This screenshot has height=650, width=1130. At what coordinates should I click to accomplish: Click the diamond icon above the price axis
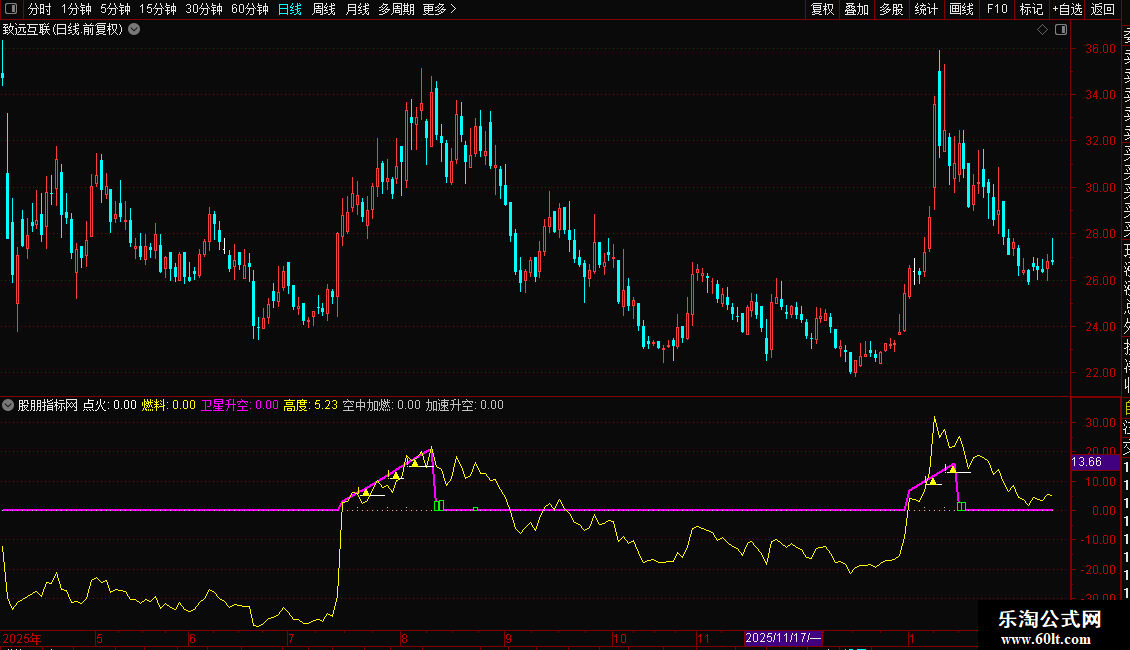[1042, 30]
